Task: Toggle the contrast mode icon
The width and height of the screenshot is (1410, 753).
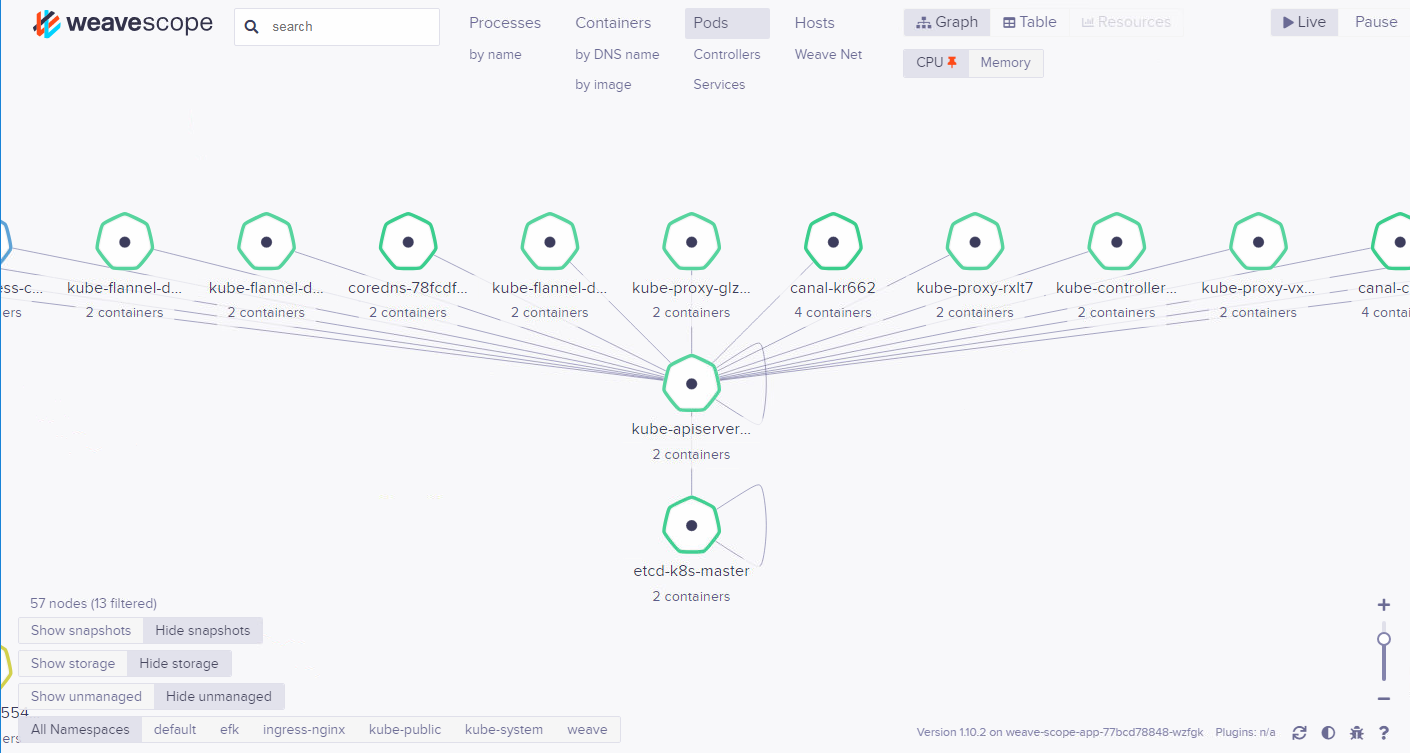Action: click(x=1328, y=732)
